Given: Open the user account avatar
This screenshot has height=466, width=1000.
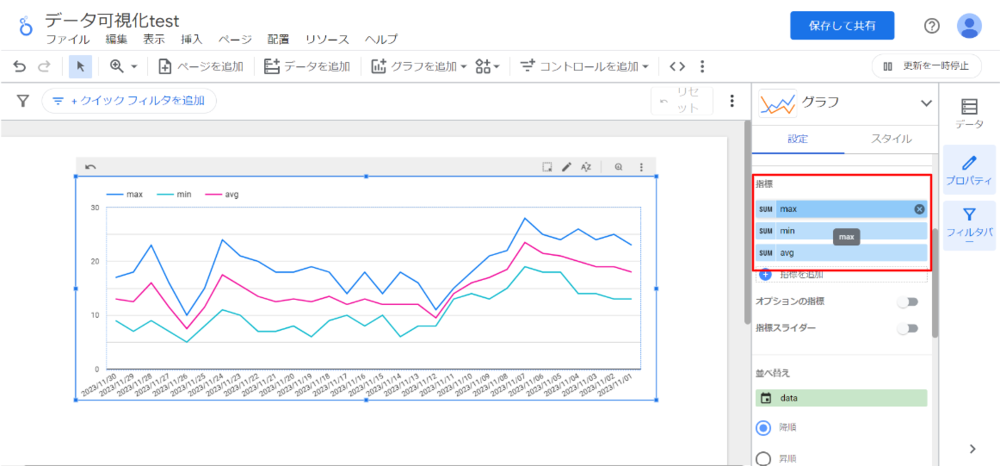Looking at the screenshot, I should (969, 25).
